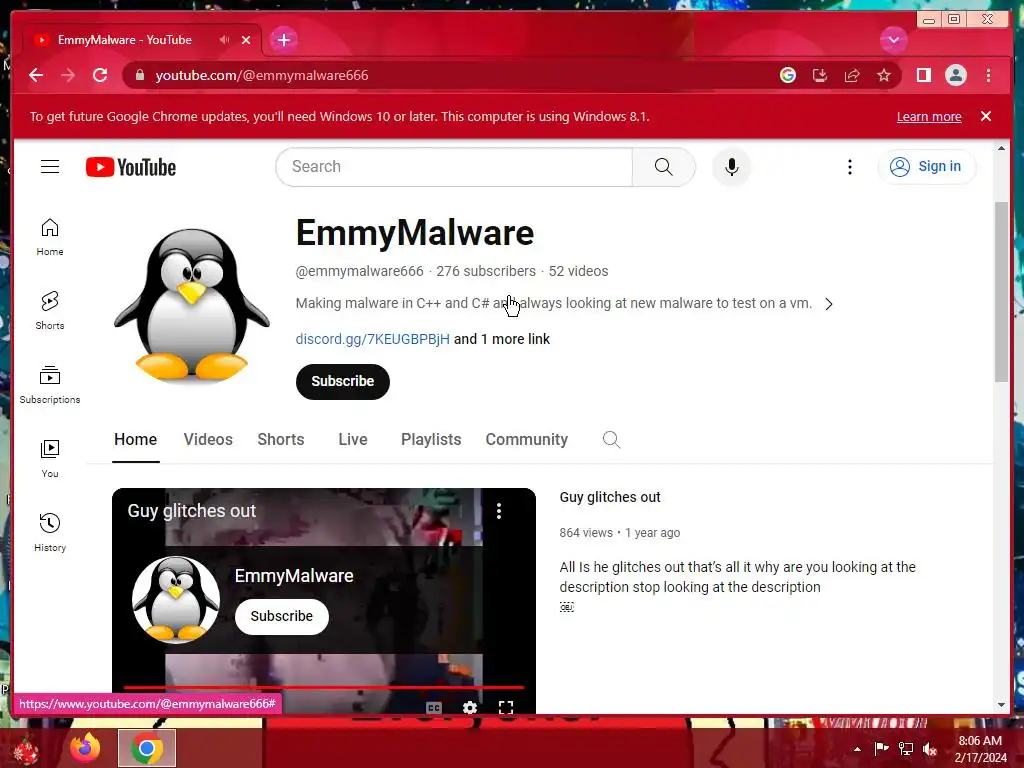Screen dimensions: 1024x768
Task: Open the Action Center flag icon
Action: point(881,748)
